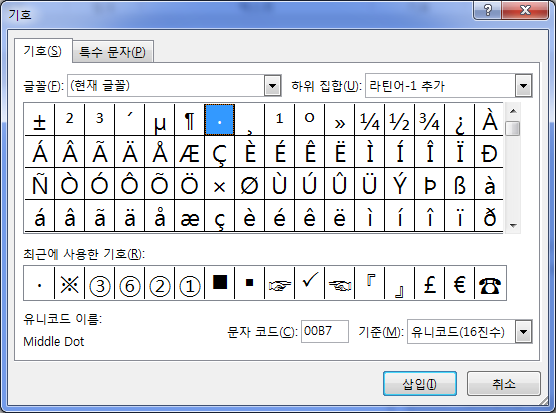The image size is (556, 413).
Task: Select the lowercase æ ligature symbol
Action: [x=189, y=216]
